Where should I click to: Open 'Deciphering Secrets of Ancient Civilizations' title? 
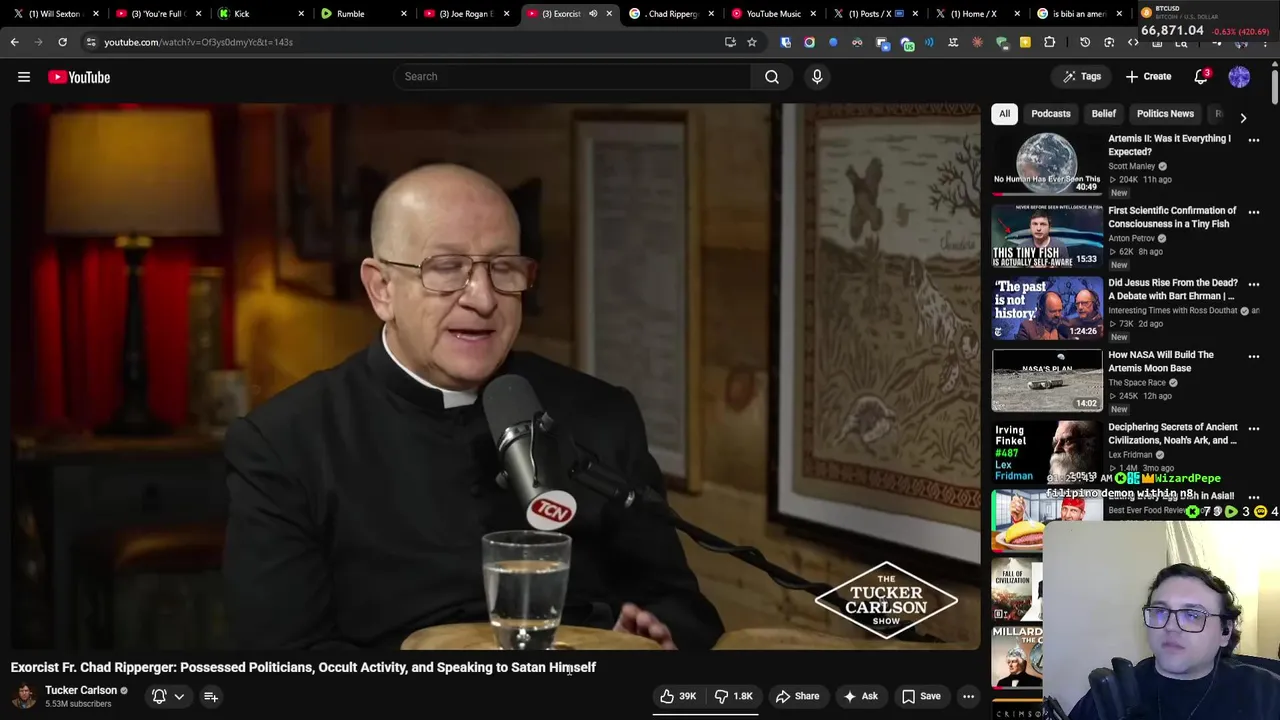tap(1172, 433)
